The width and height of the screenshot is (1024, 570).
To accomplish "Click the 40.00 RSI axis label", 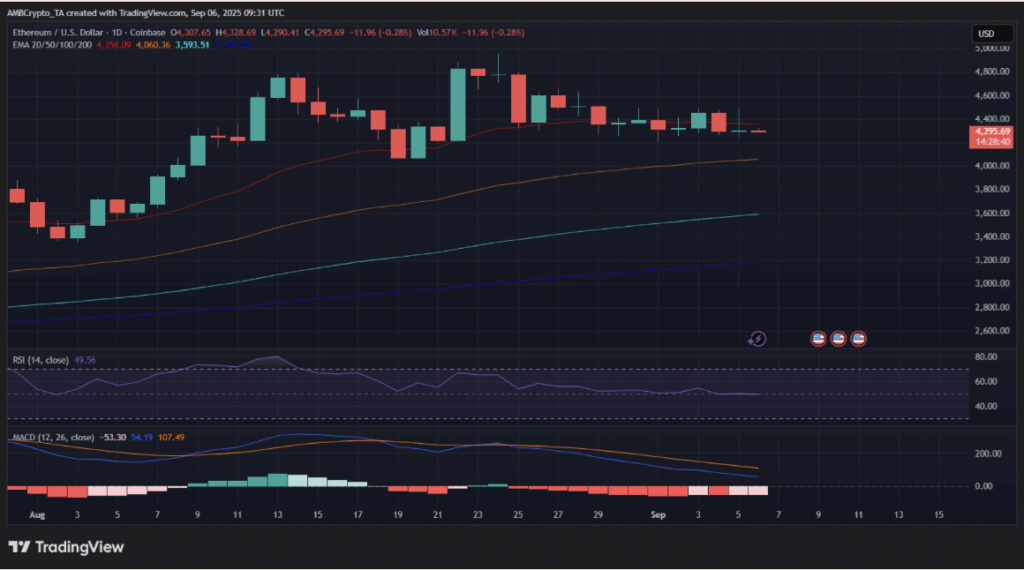I will pyautogui.click(x=986, y=406).
